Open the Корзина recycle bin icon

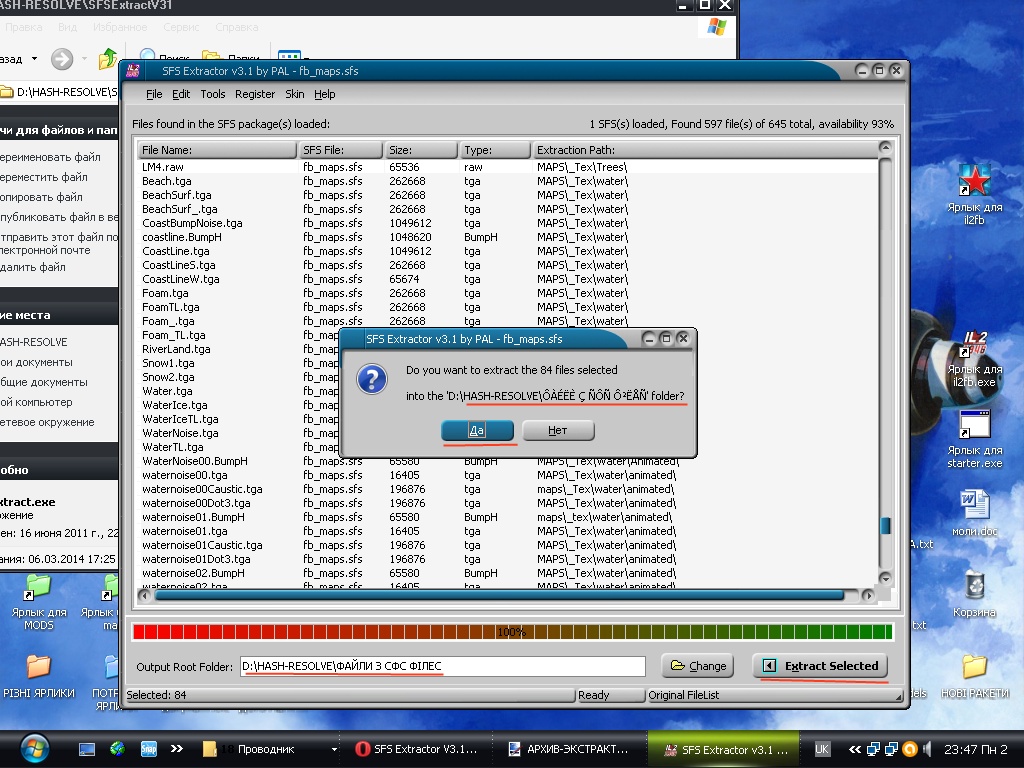[974, 594]
